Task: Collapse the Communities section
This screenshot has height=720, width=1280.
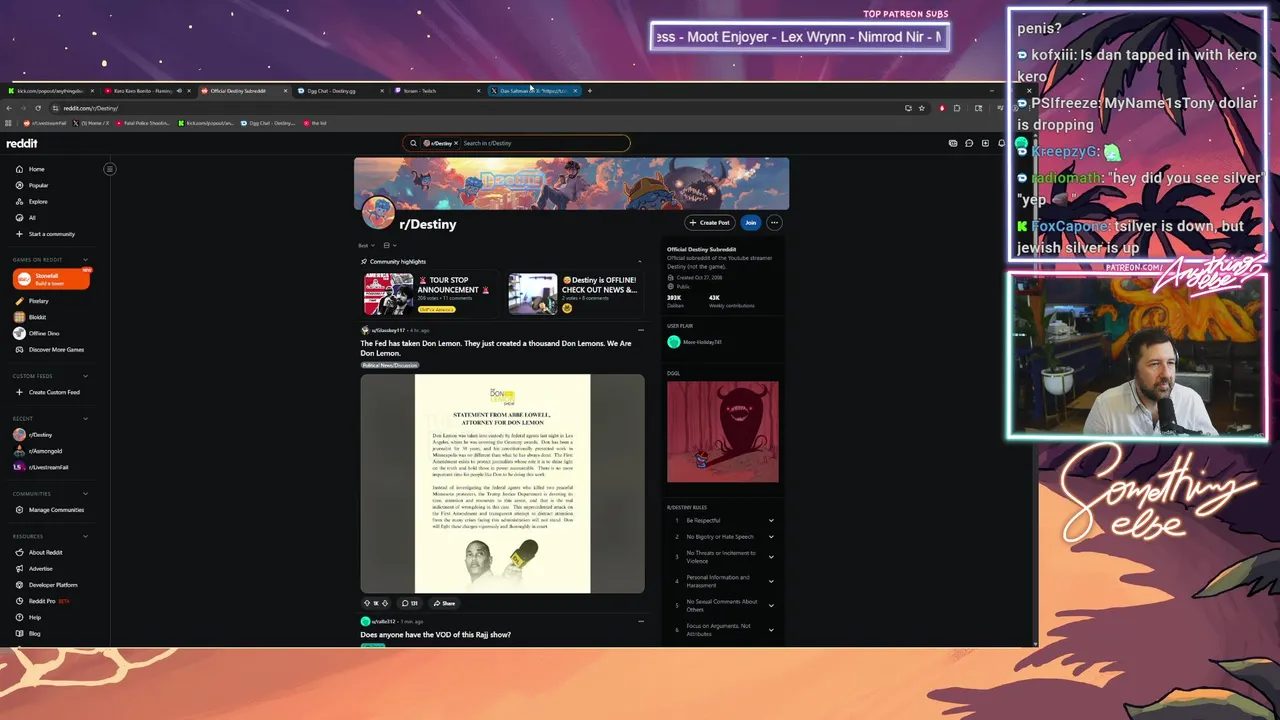Action: [85, 493]
